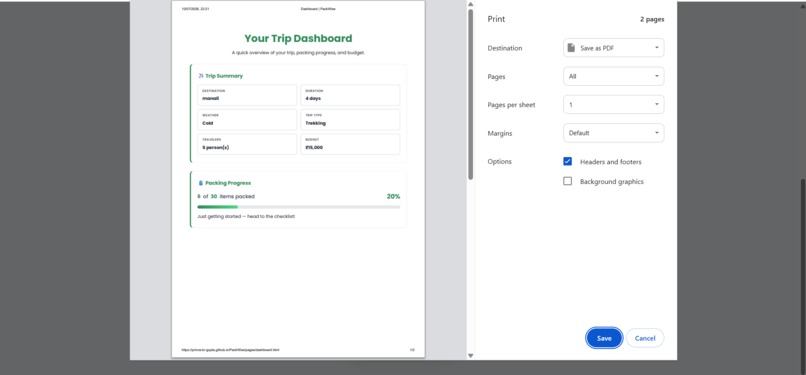This screenshot has height=375, width=806.
Task: Click the Trip Summary plane icon
Action: click(201, 76)
